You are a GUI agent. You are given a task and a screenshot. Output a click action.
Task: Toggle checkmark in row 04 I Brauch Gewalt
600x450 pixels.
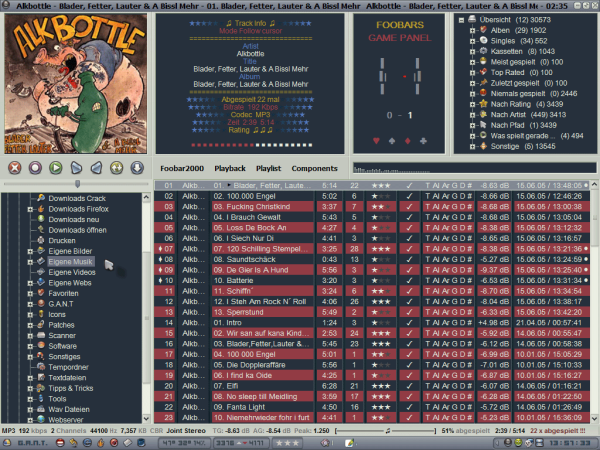(x=409, y=217)
